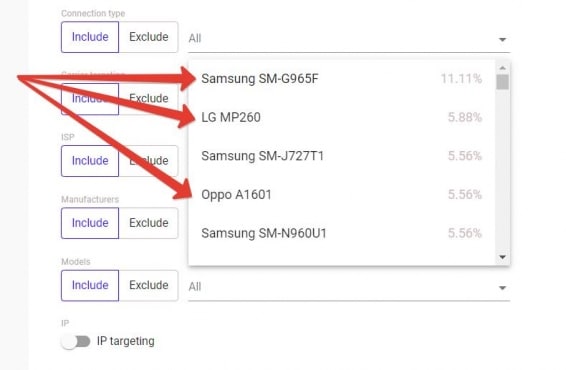The height and width of the screenshot is (370, 566).
Task: Select Include for Models
Action: pyautogui.click(x=90, y=285)
